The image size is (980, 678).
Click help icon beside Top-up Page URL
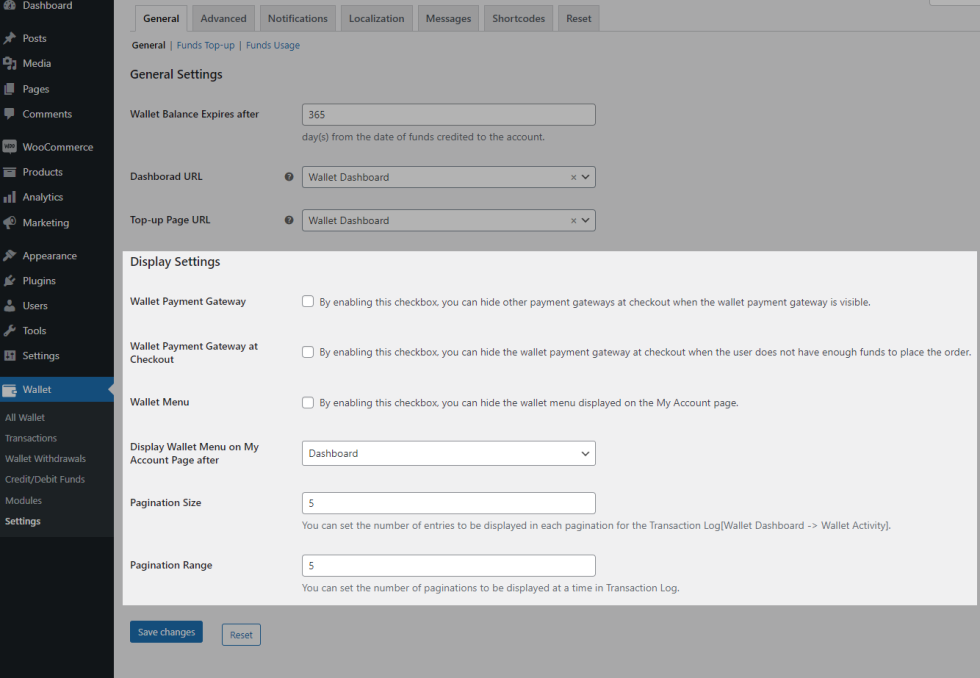pos(289,220)
